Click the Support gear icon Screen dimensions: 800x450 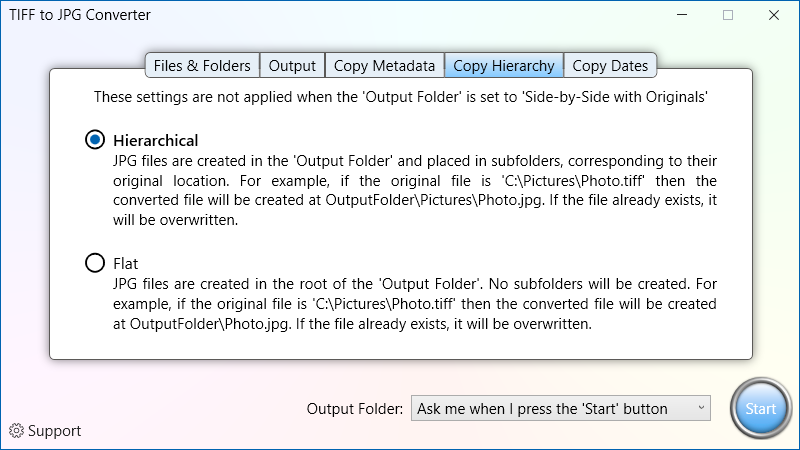16,431
